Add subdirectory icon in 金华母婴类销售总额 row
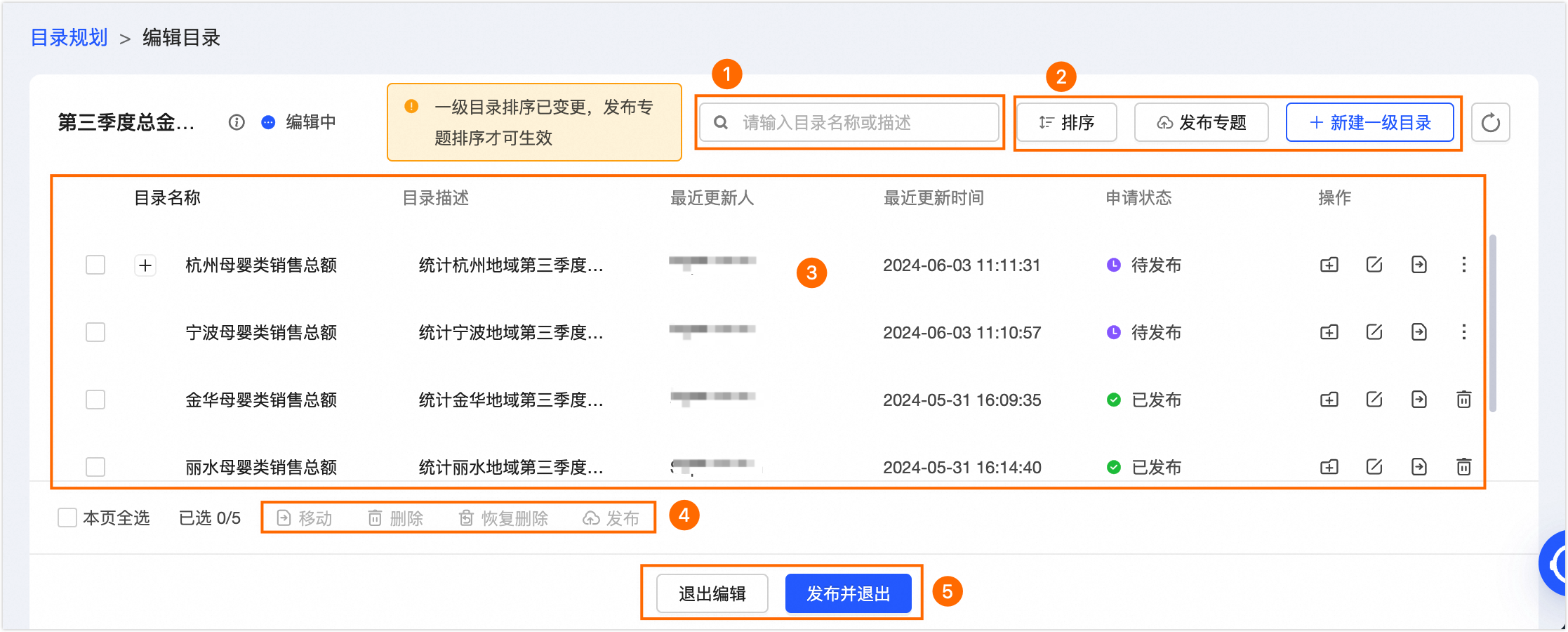The width and height of the screenshot is (1568, 632). pyautogui.click(x=1329, y=400)
